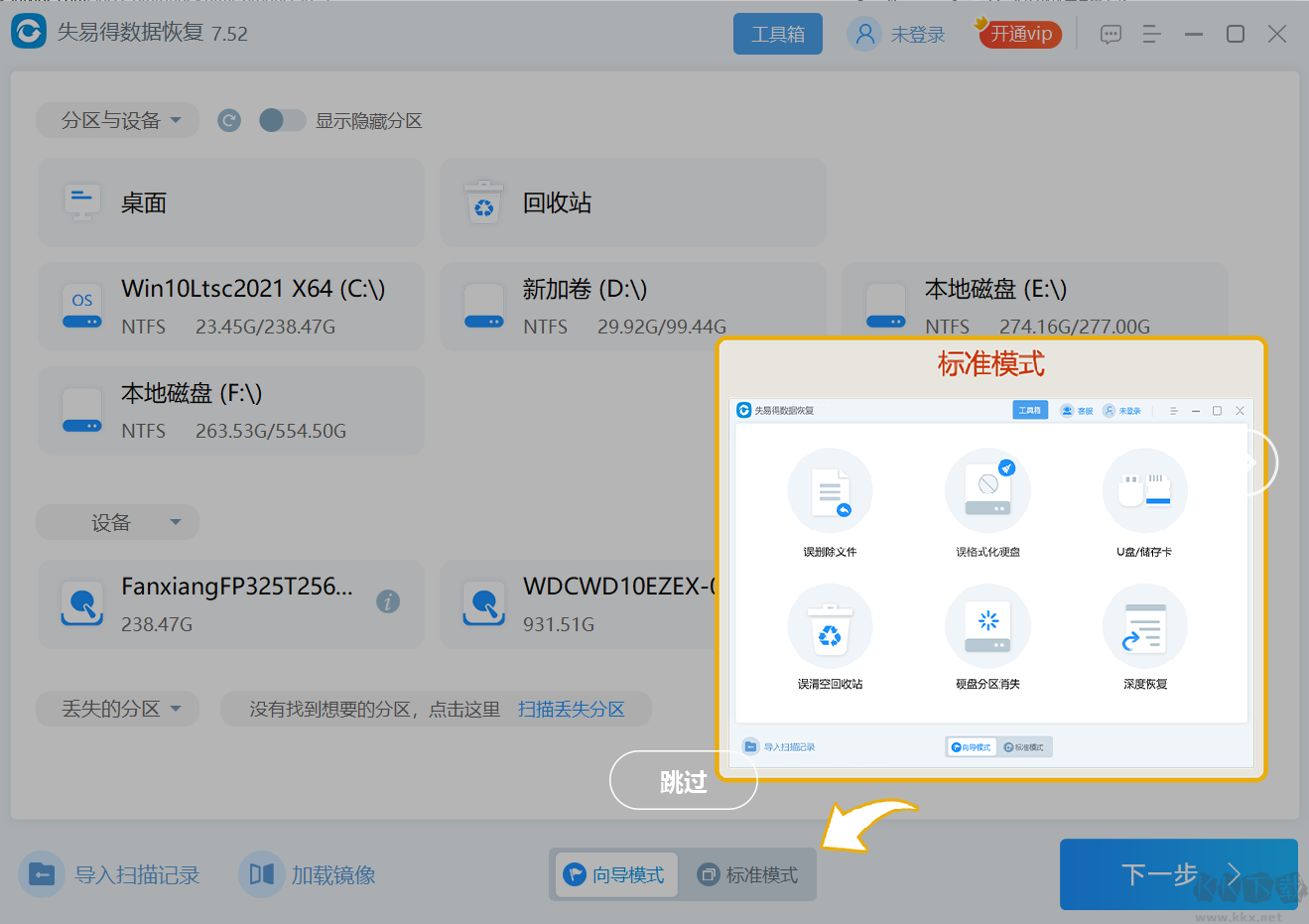Click the 扫描丢失分区 link

tap(572, 710)
